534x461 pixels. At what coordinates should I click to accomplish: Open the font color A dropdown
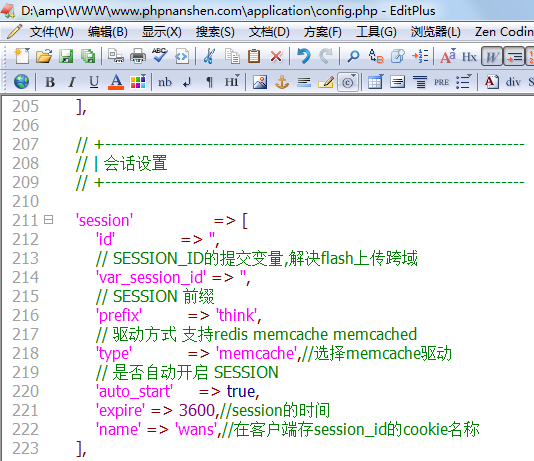point(116,82)
